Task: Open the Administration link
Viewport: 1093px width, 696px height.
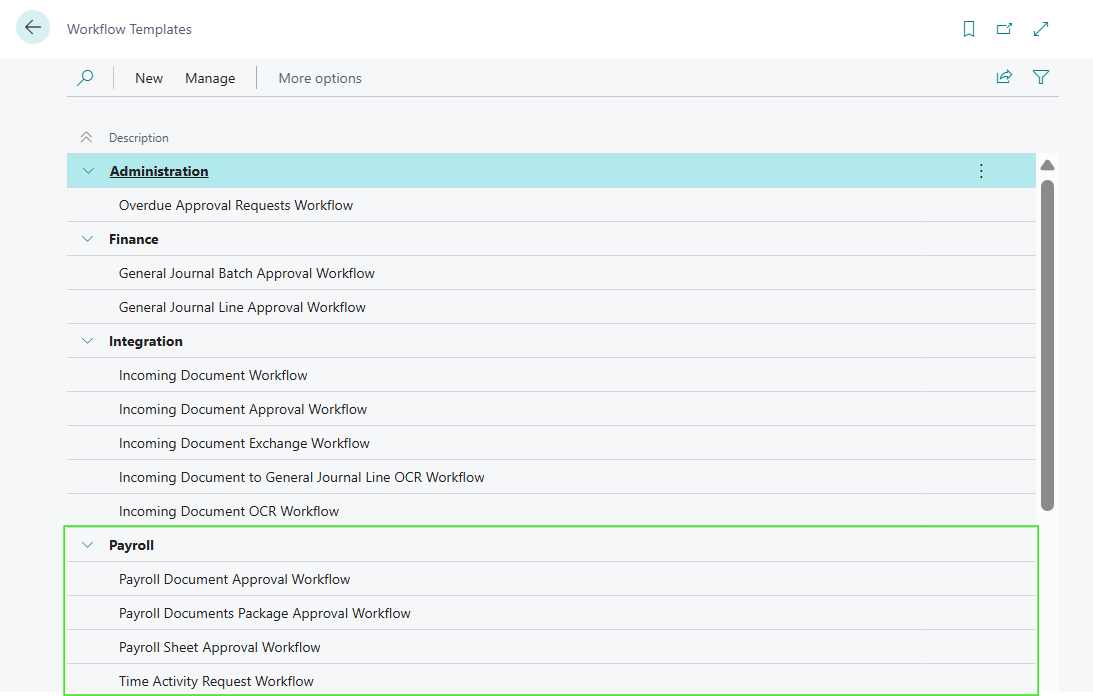Action: pyautogui.click(x=159, y=171)
